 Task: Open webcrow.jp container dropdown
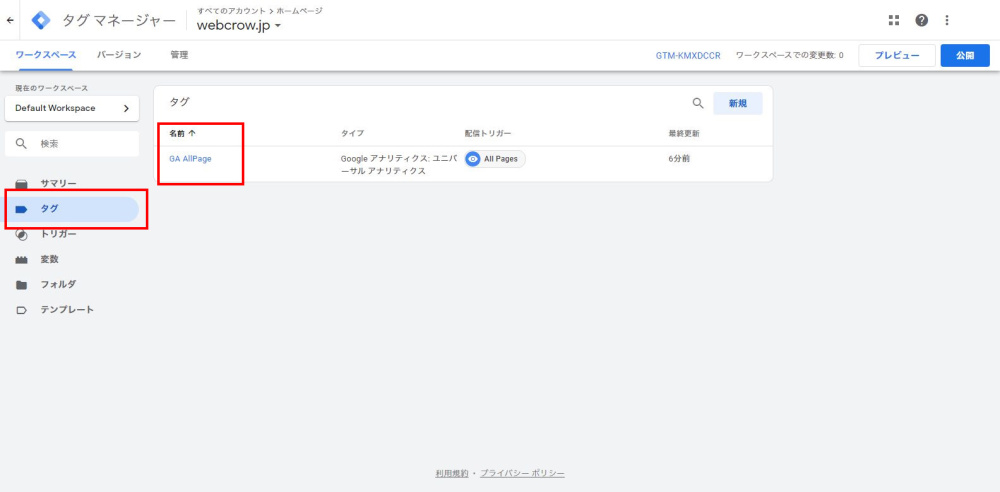point(239,26)
